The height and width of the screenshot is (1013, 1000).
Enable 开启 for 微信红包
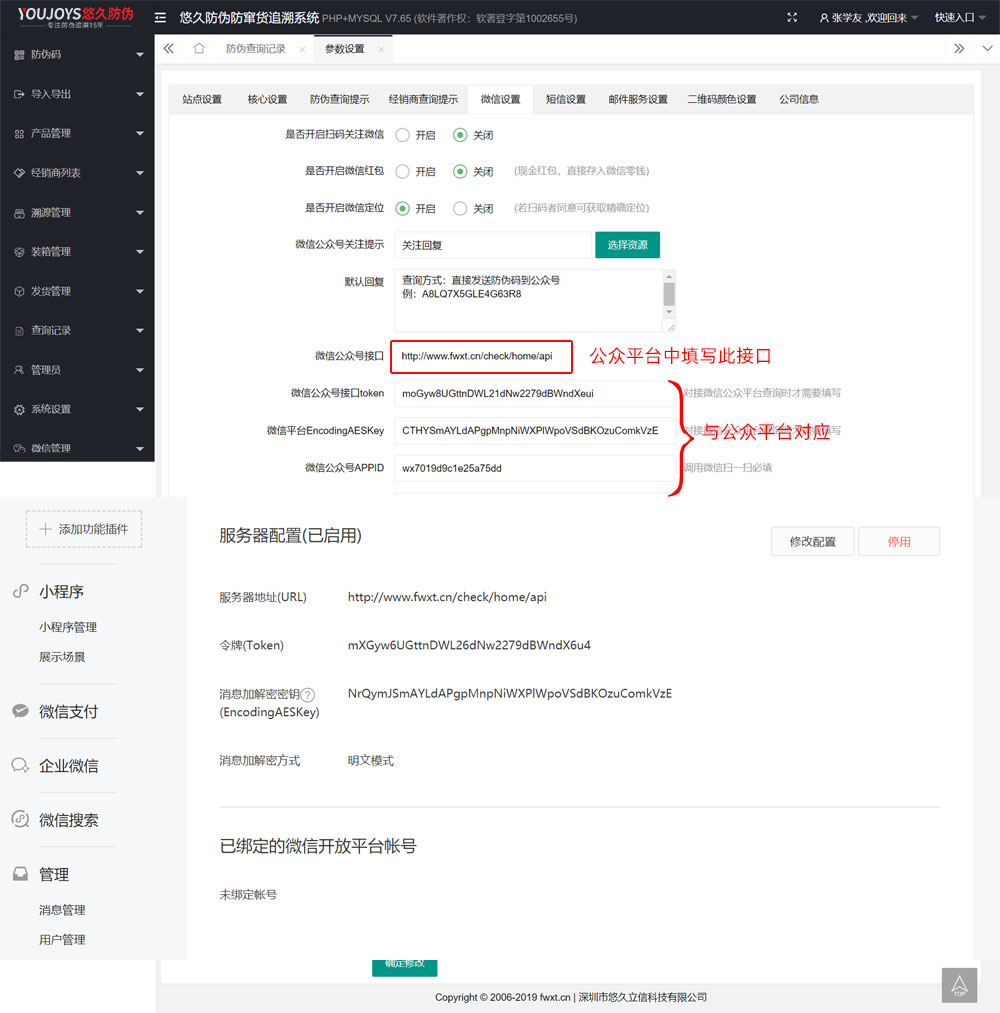tap(400, 171)
